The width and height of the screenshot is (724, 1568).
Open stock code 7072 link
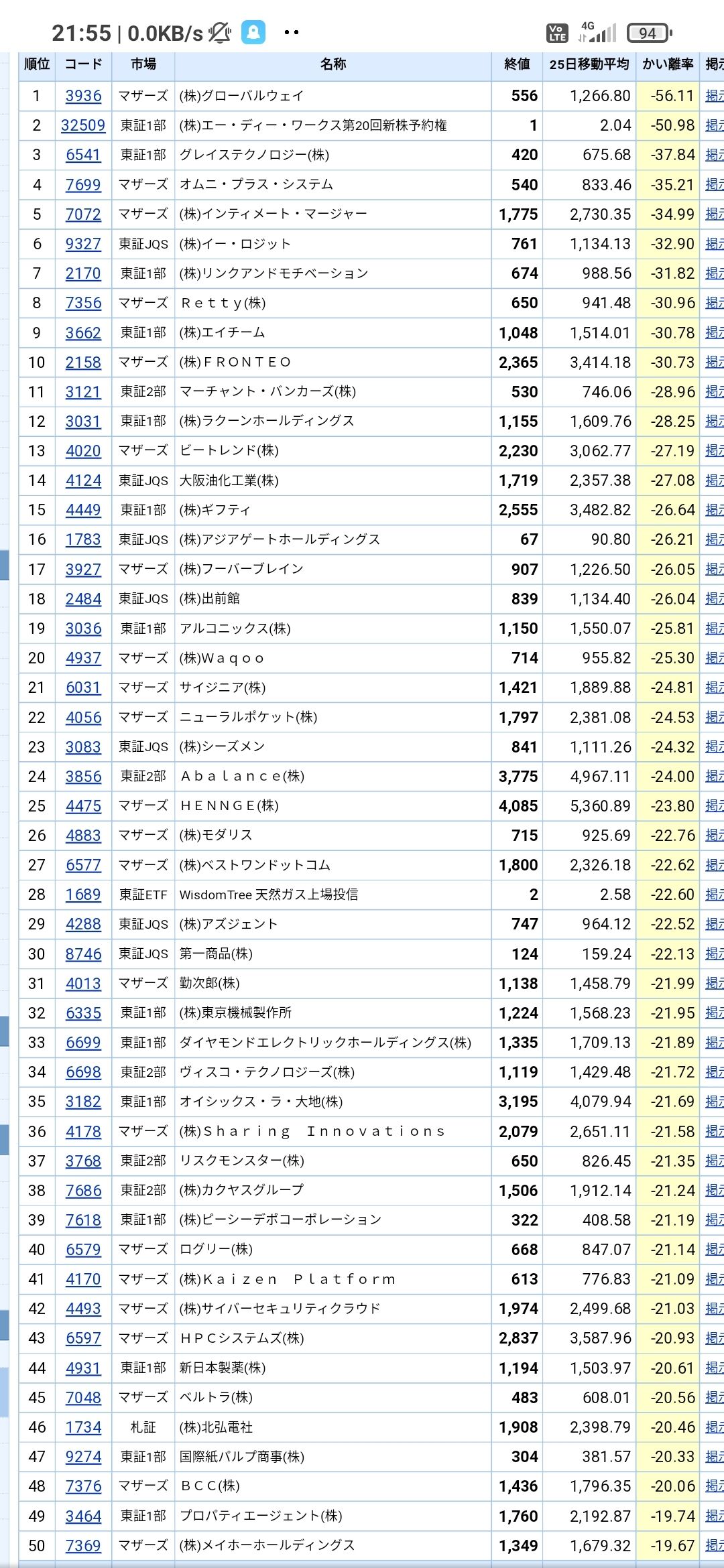83,214
